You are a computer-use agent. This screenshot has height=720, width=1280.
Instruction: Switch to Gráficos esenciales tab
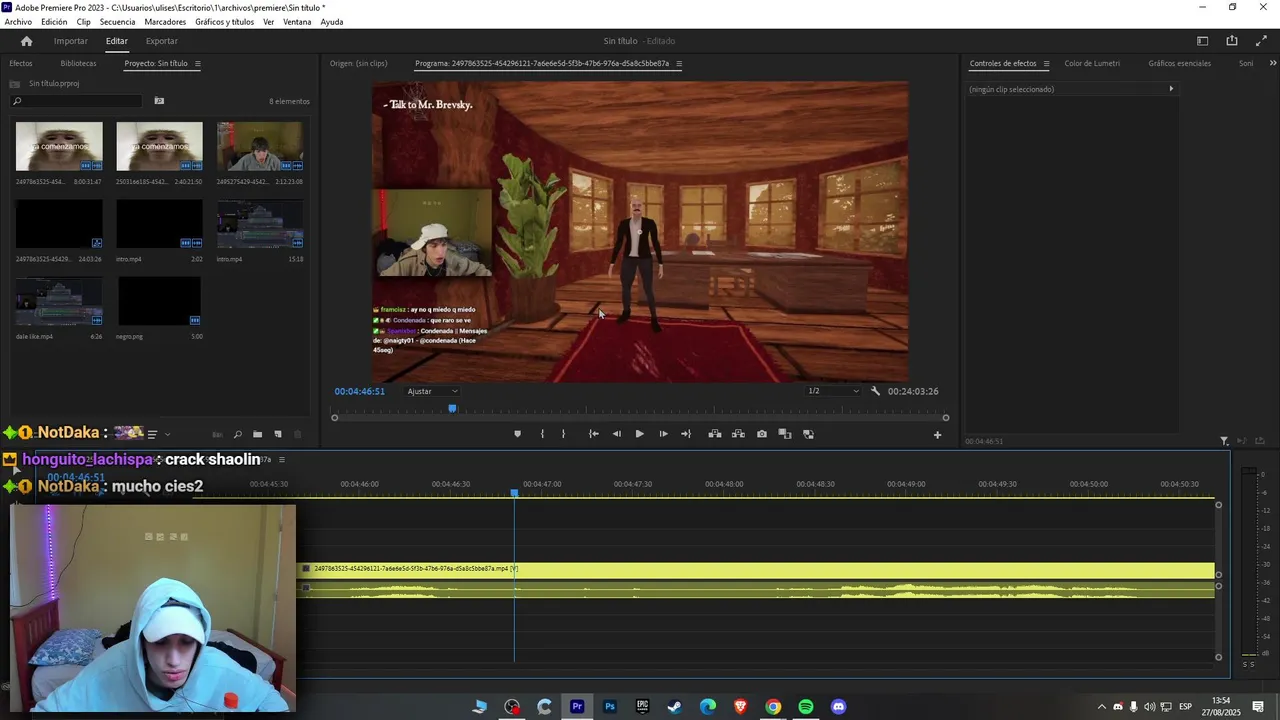tap(1179, 64)
